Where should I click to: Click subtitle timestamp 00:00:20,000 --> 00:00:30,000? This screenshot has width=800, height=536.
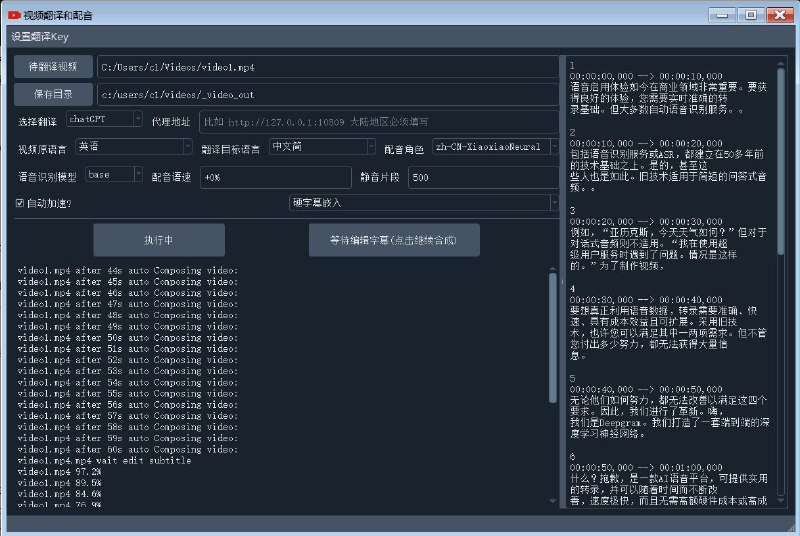(646, 222)
